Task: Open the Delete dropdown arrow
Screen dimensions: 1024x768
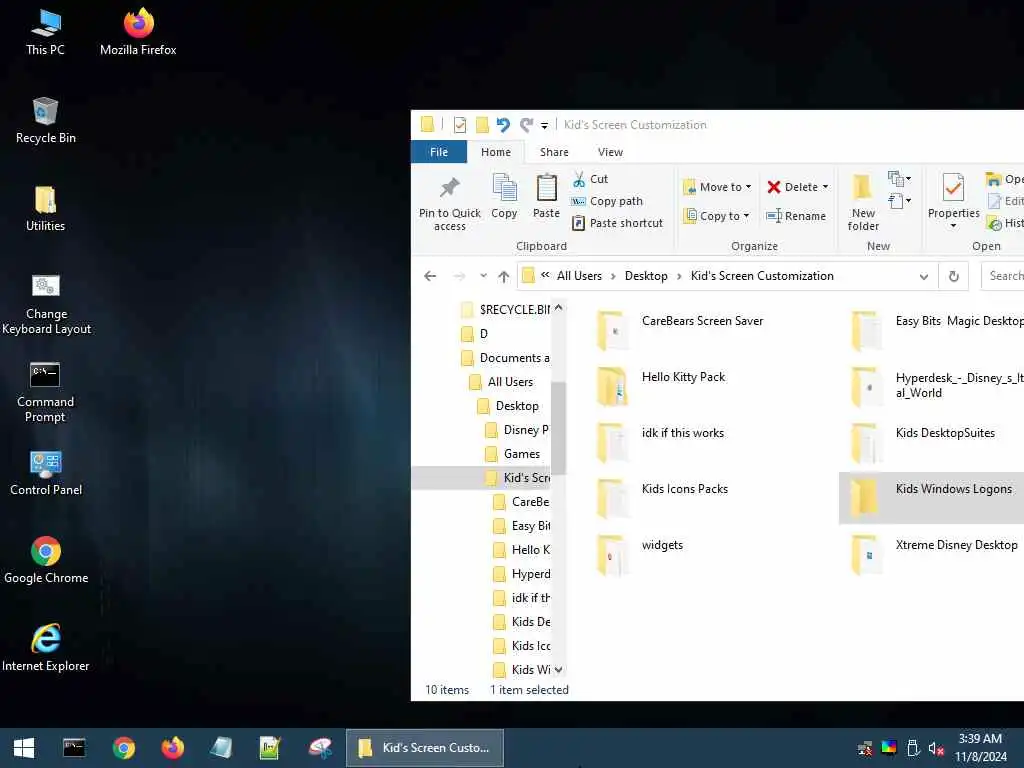Action: 825,187
